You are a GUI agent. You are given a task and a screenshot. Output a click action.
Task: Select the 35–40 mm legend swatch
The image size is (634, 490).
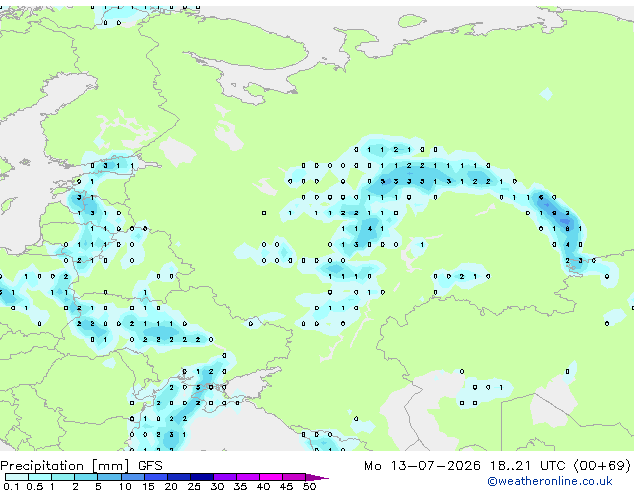[x=248, y=477]
